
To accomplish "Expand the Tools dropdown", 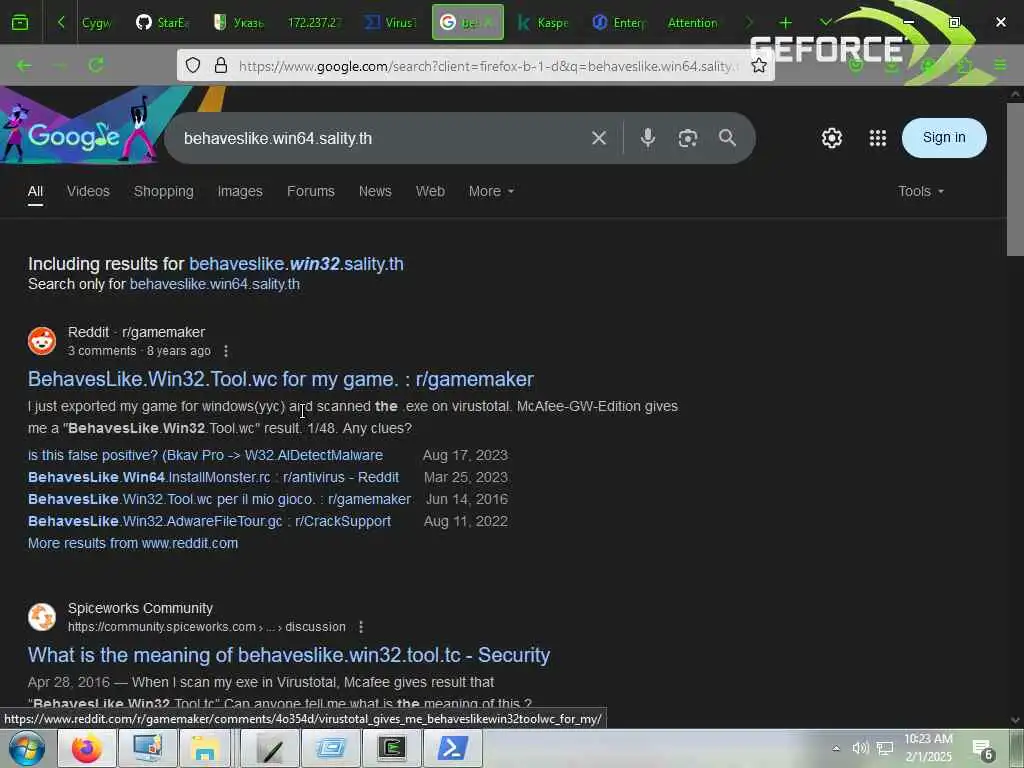I will click(921, 191).
